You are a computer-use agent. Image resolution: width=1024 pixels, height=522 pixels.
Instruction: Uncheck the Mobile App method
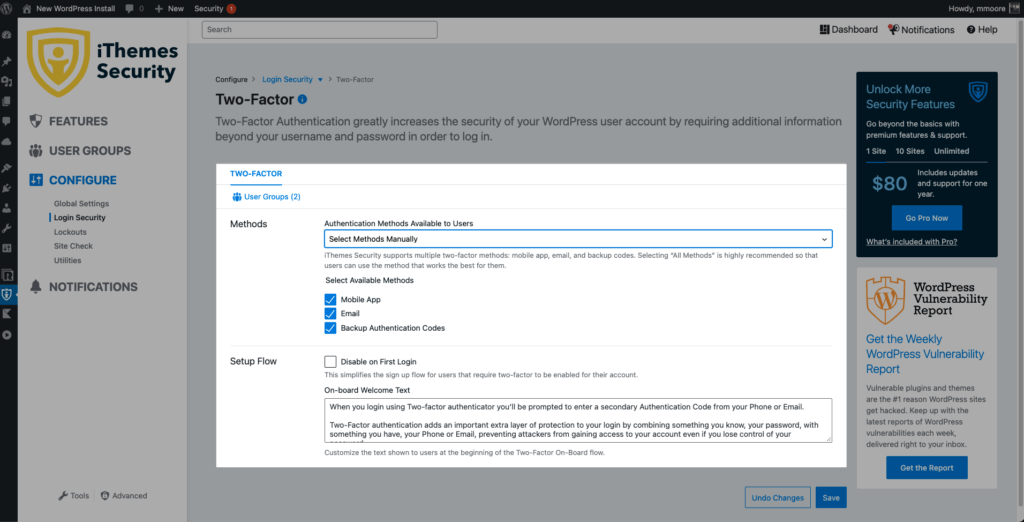330,300
